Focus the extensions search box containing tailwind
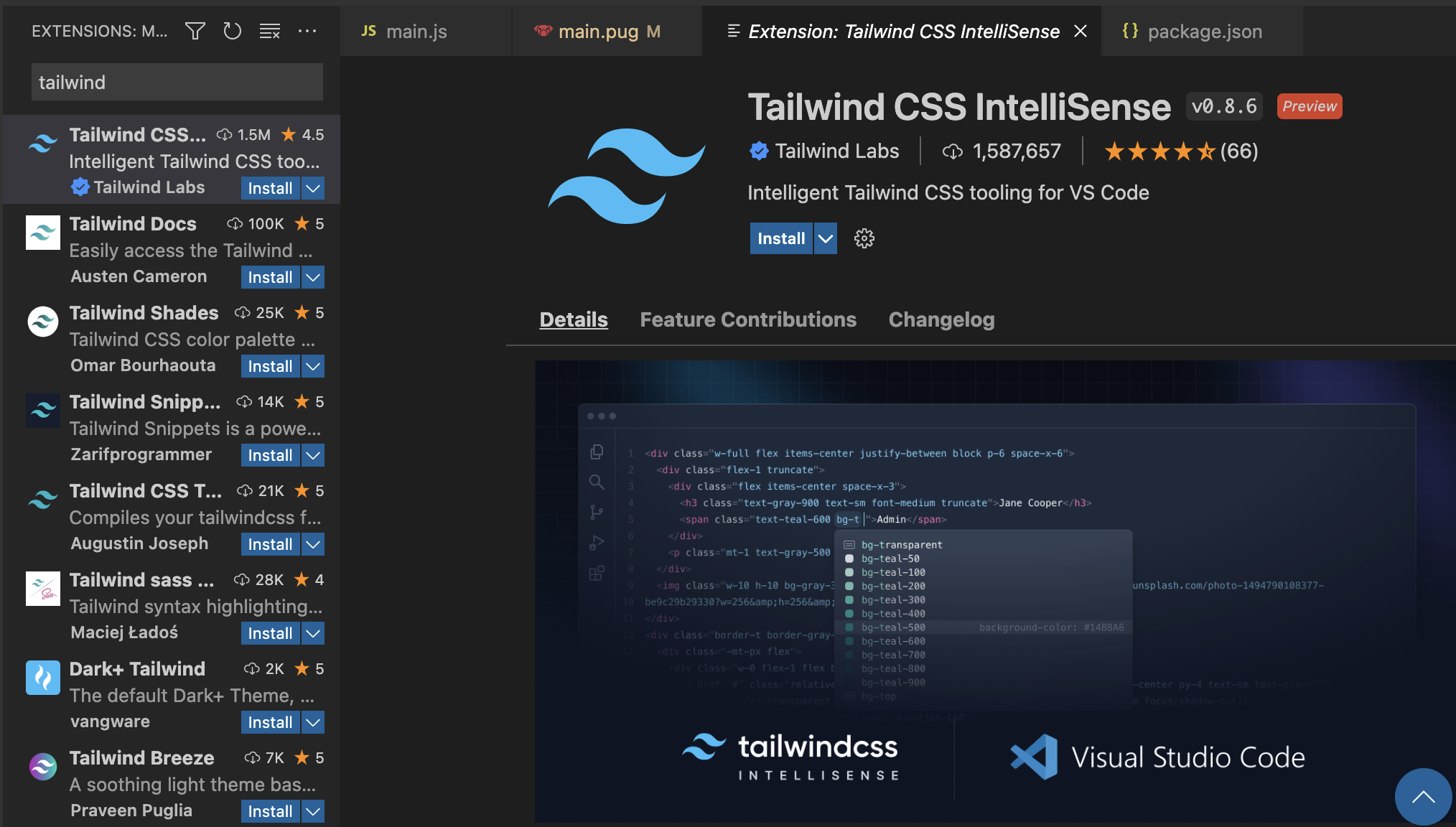The image size is (1456, 827). coord(177,83)
